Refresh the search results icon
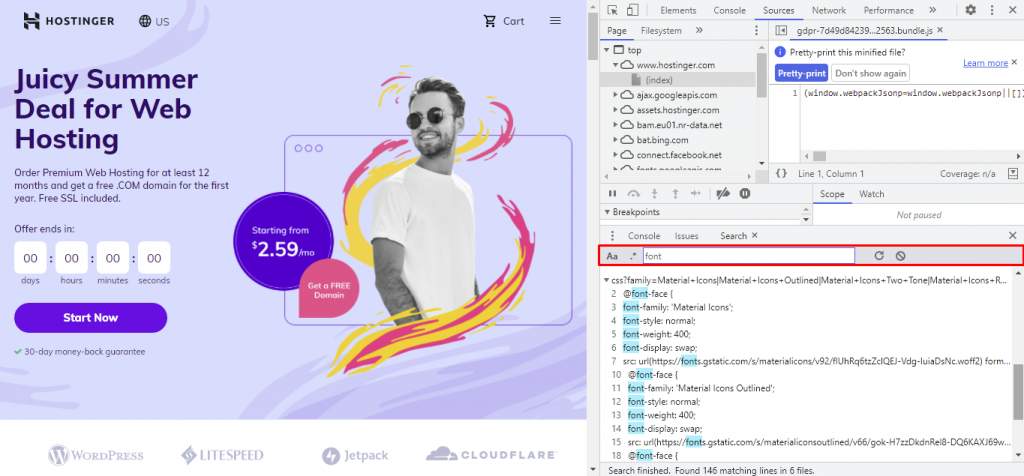Image resolution: width=1024 pixels, height=476 pixels. click(879, 256)
